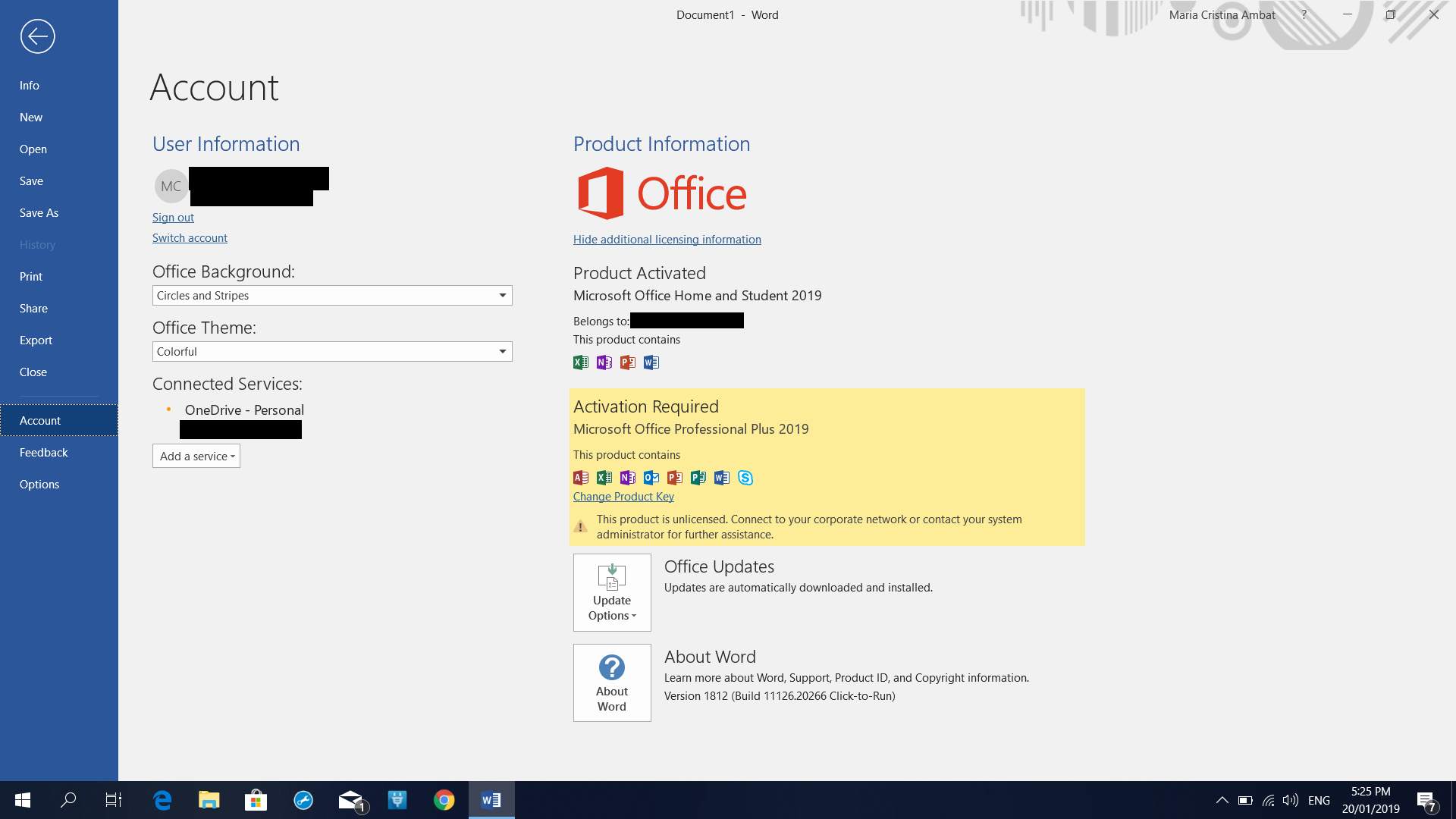Go to the Print page
This screenshot has height=819, width=1456.
tap(31, 277)
